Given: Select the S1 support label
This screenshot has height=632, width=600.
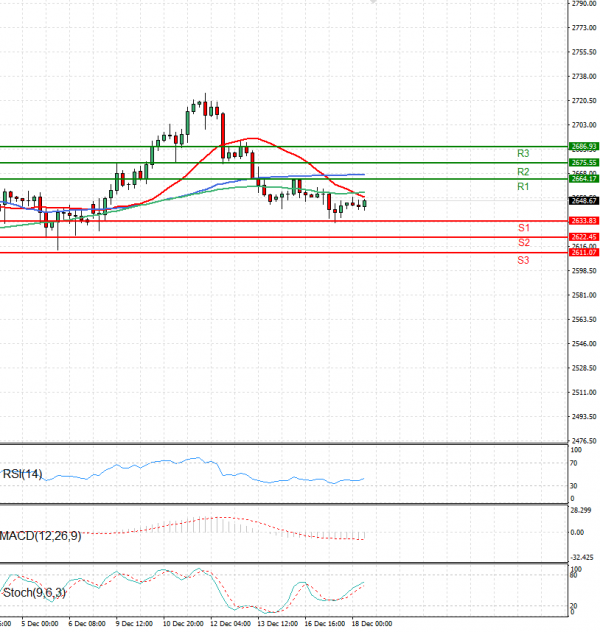Looking at the screenshot, I should [x=523, y=228].
